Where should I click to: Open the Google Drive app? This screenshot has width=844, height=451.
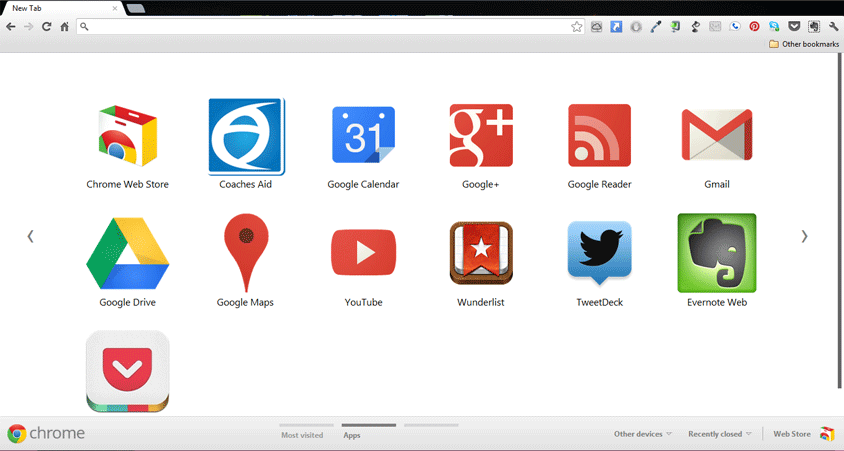(127, 253)
